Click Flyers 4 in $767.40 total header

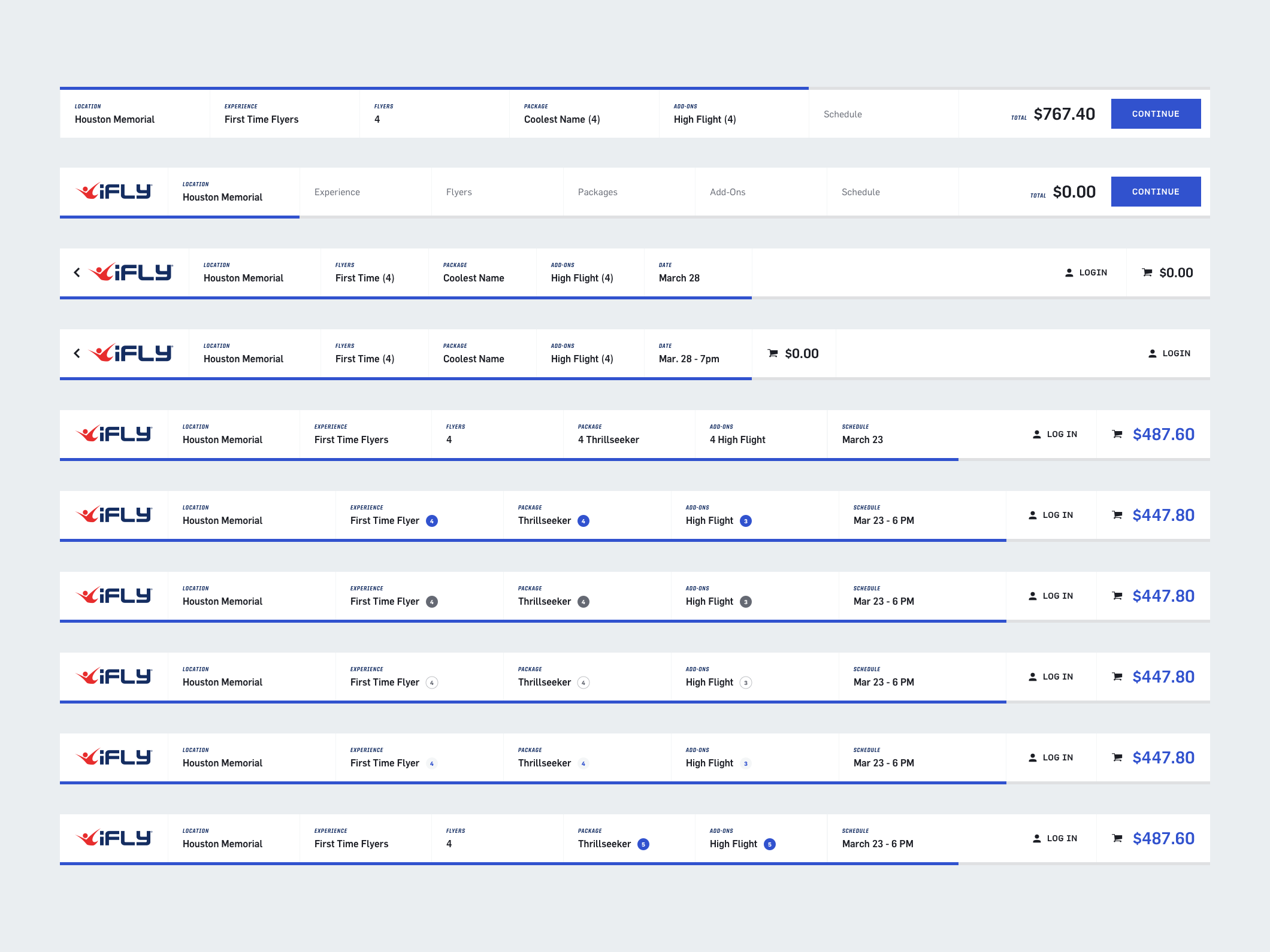click(434, 114)
